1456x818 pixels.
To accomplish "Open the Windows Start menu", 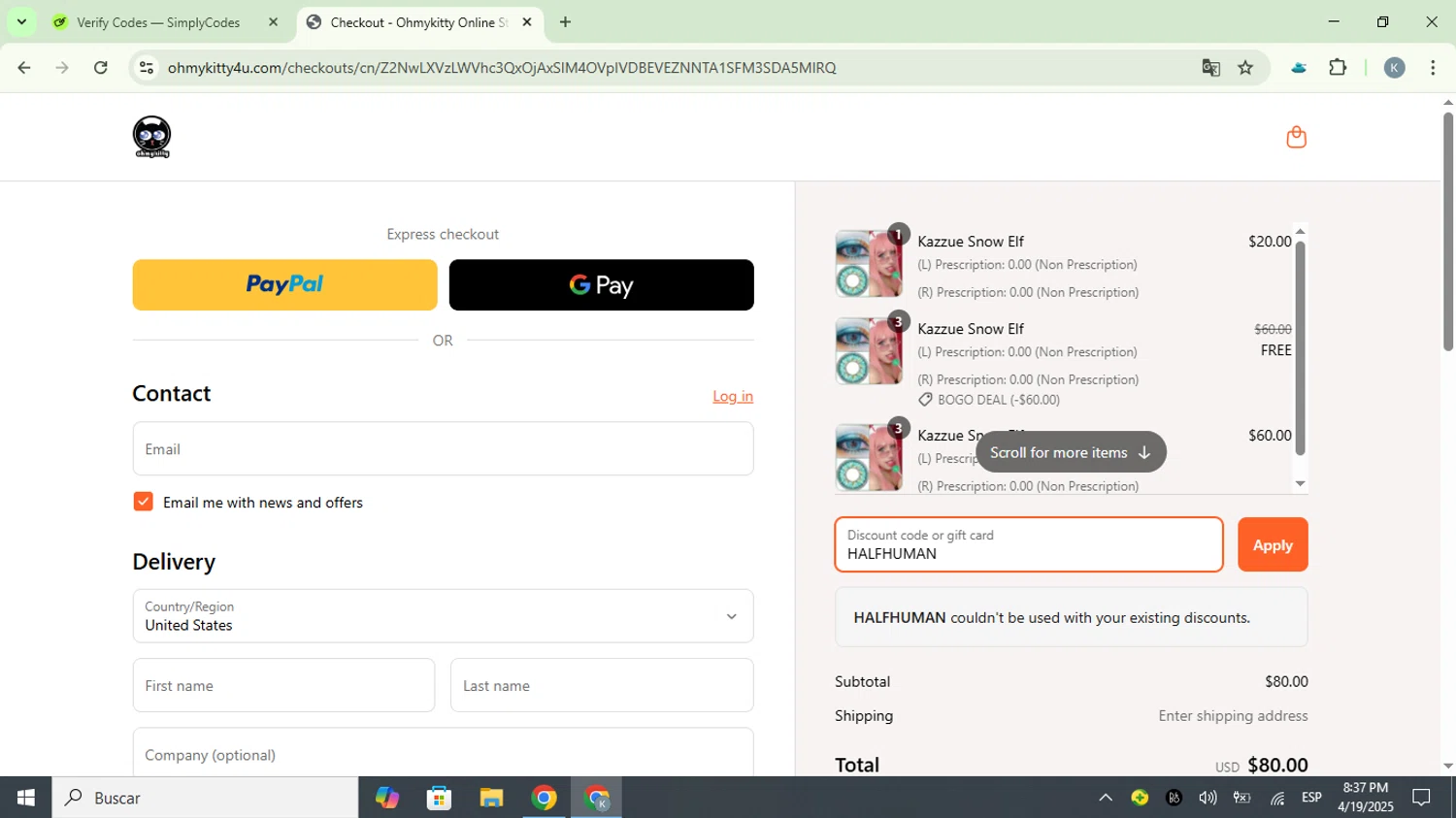I will point(25,798).
